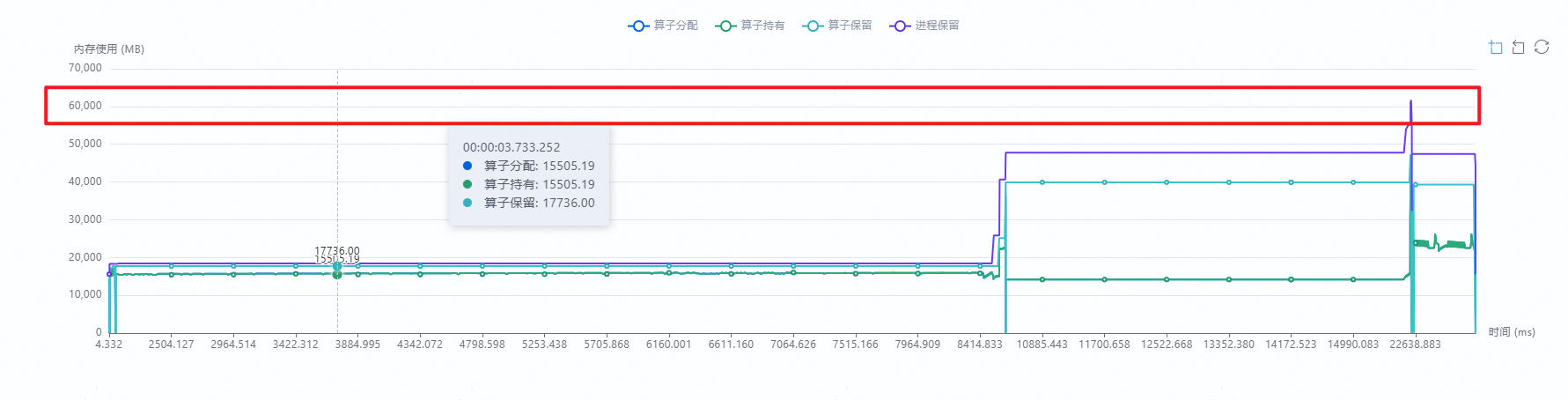The image size is (1568, 400).
Task: Click the 2504.127 x-axis label
Action: point(171,344)
